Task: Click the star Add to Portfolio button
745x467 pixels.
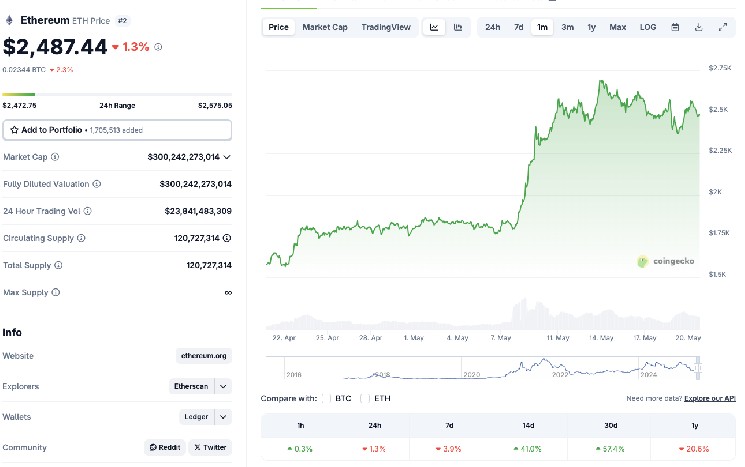Action: click(x=118, y=130)
